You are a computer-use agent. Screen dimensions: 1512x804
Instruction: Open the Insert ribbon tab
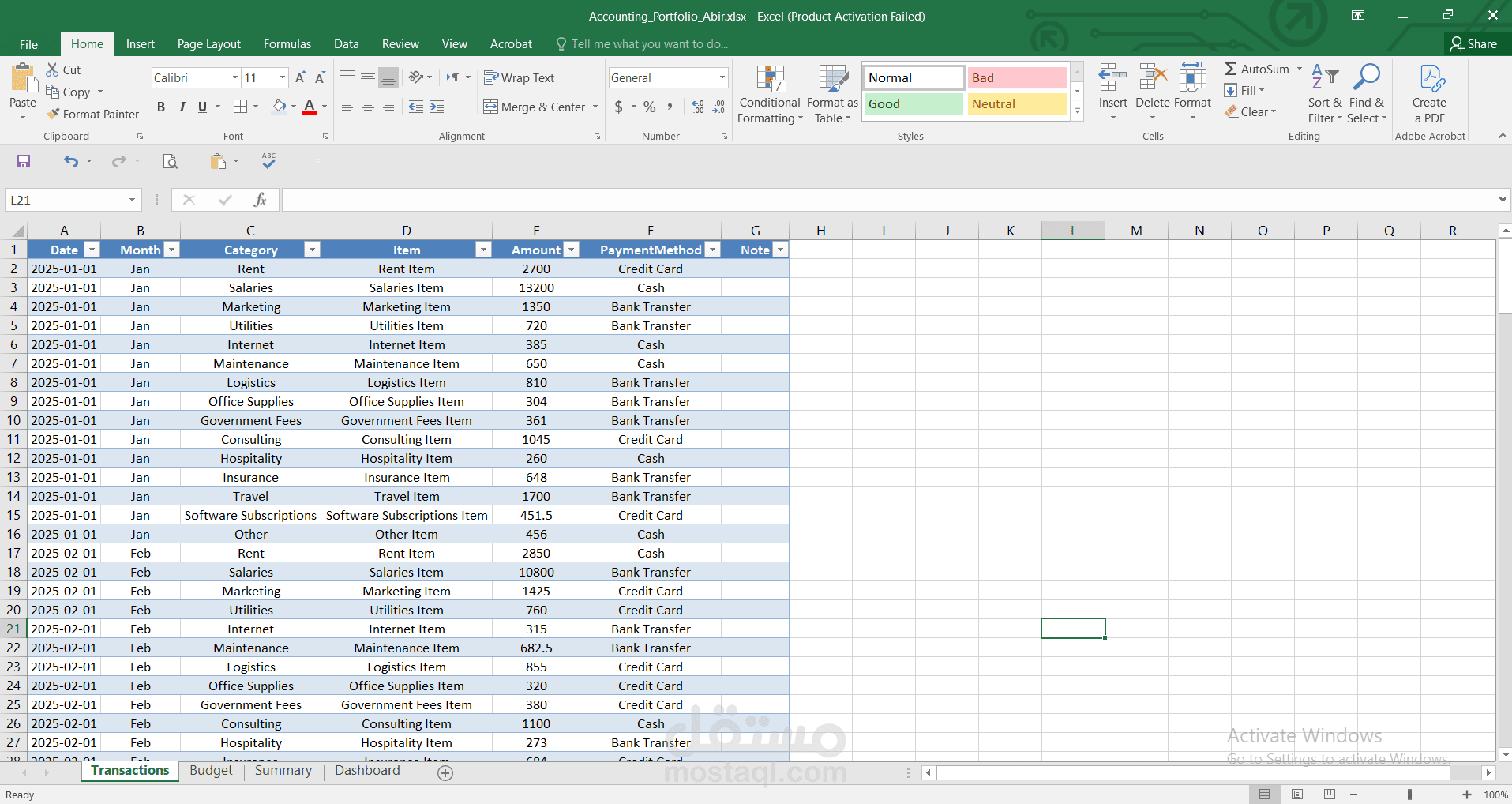pyautogui.click(x=140, y=44)
